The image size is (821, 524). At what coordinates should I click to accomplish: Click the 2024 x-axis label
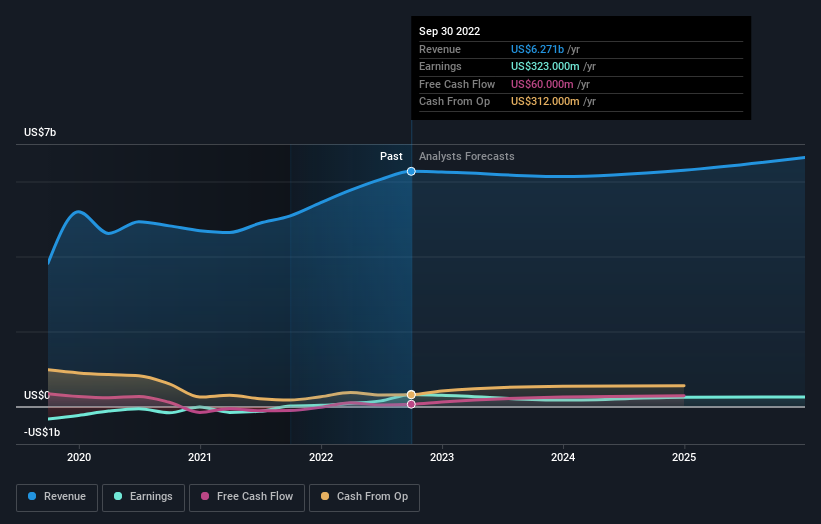point(563,457)
